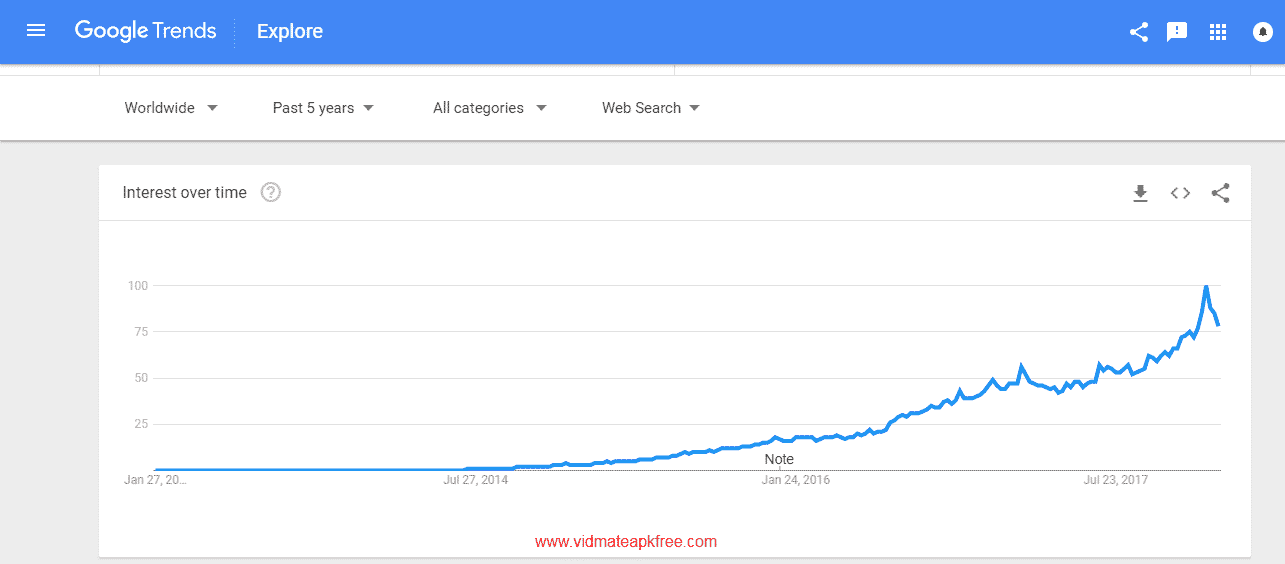This screenshot has height=564, width=1285.
Task: Click the notifications bell icon
Action: [1262, 32]
